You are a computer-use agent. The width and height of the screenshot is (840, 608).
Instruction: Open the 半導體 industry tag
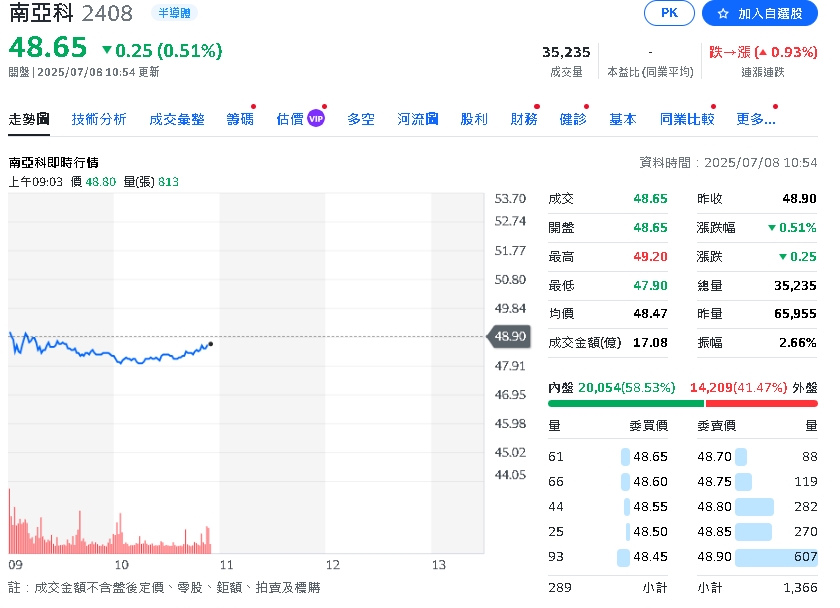coord(174,13)
